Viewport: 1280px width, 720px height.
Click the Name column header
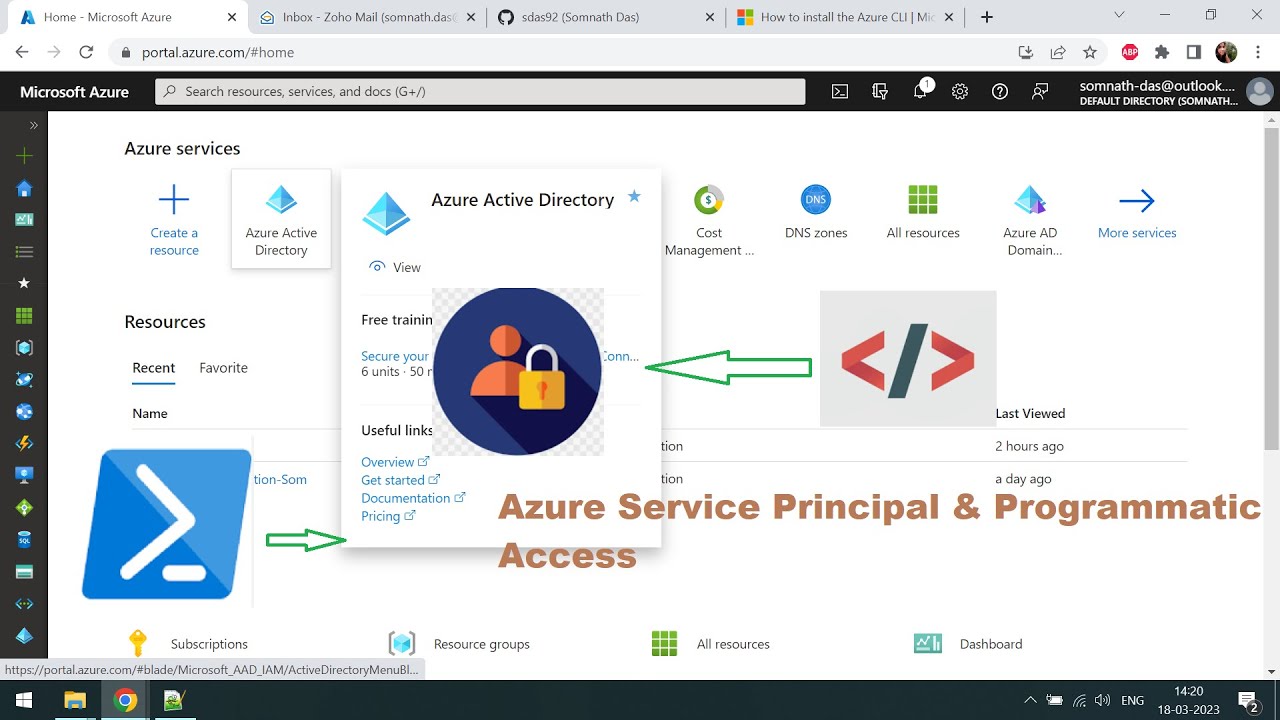(150, 413)
